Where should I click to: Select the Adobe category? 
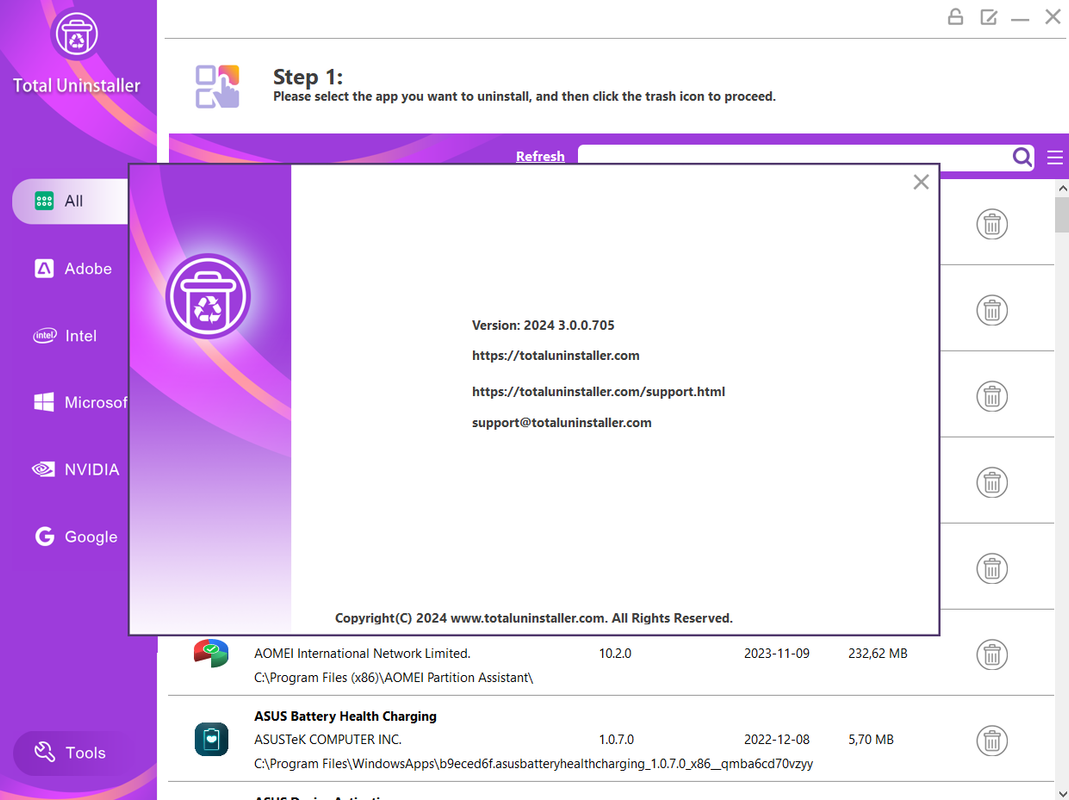[73, 269]
